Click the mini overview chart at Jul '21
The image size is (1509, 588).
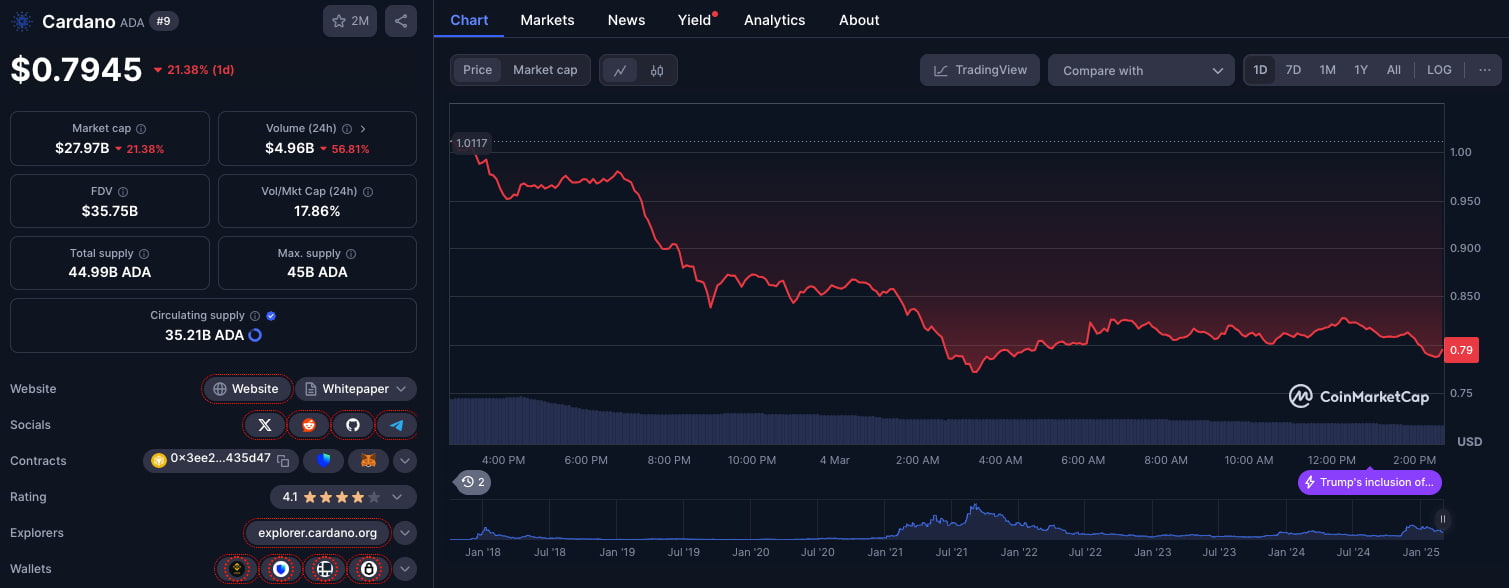tap(952, 522)
